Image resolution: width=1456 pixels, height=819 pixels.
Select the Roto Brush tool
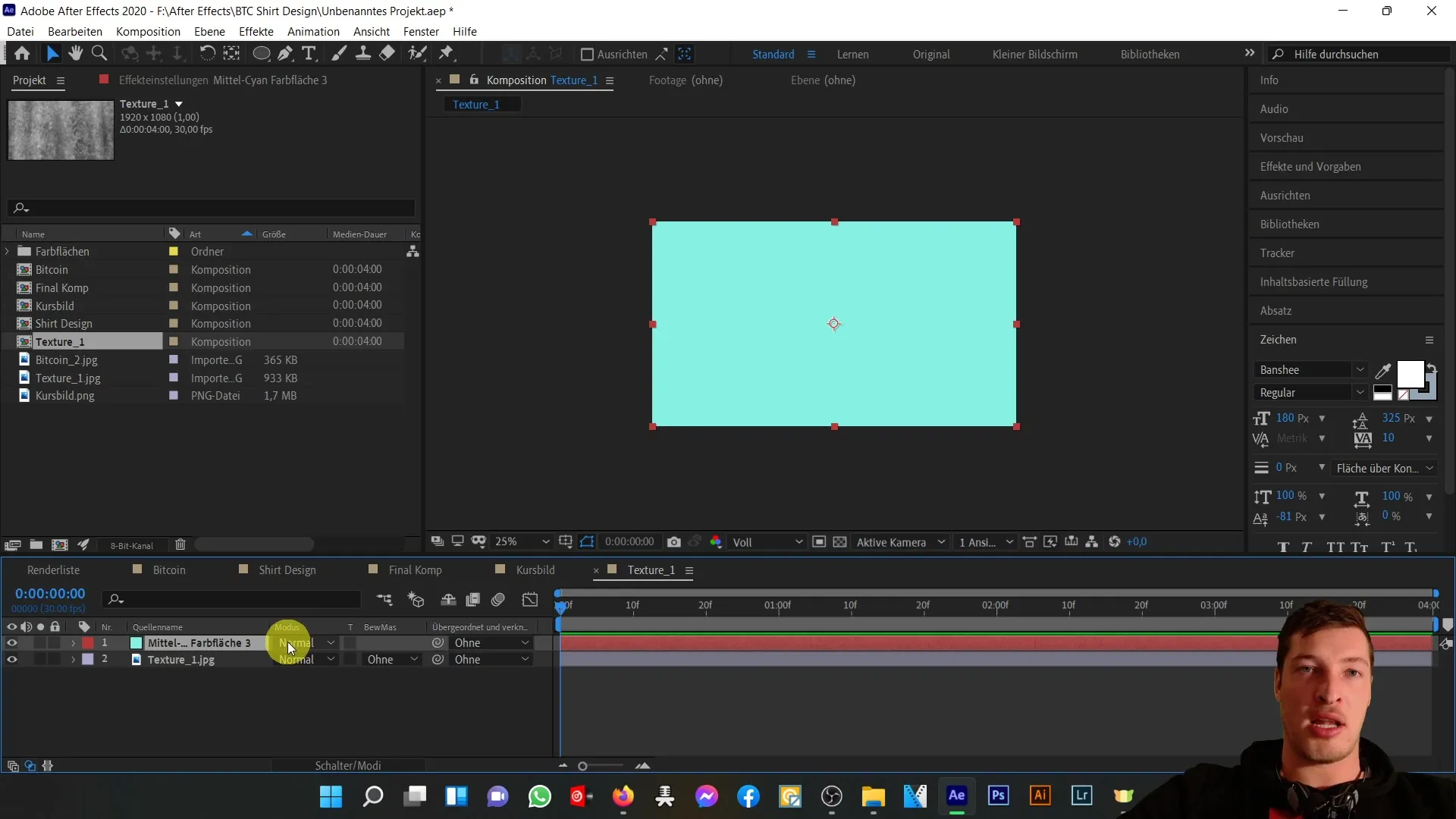point(417,53)
